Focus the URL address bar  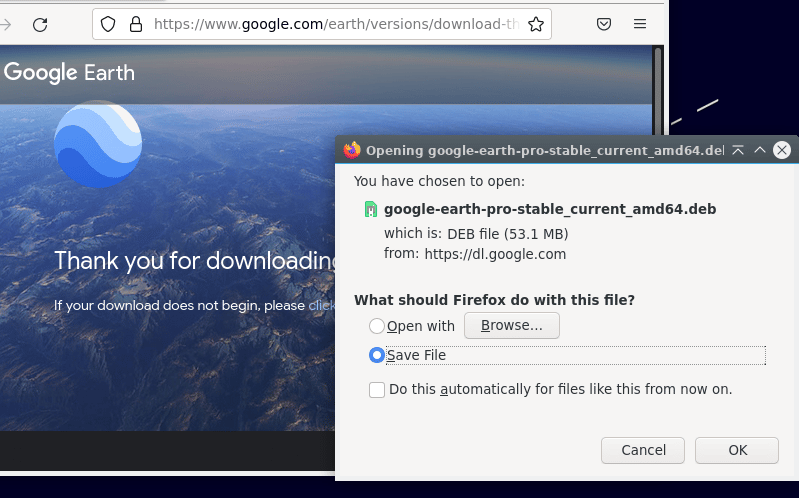point(336,24)
